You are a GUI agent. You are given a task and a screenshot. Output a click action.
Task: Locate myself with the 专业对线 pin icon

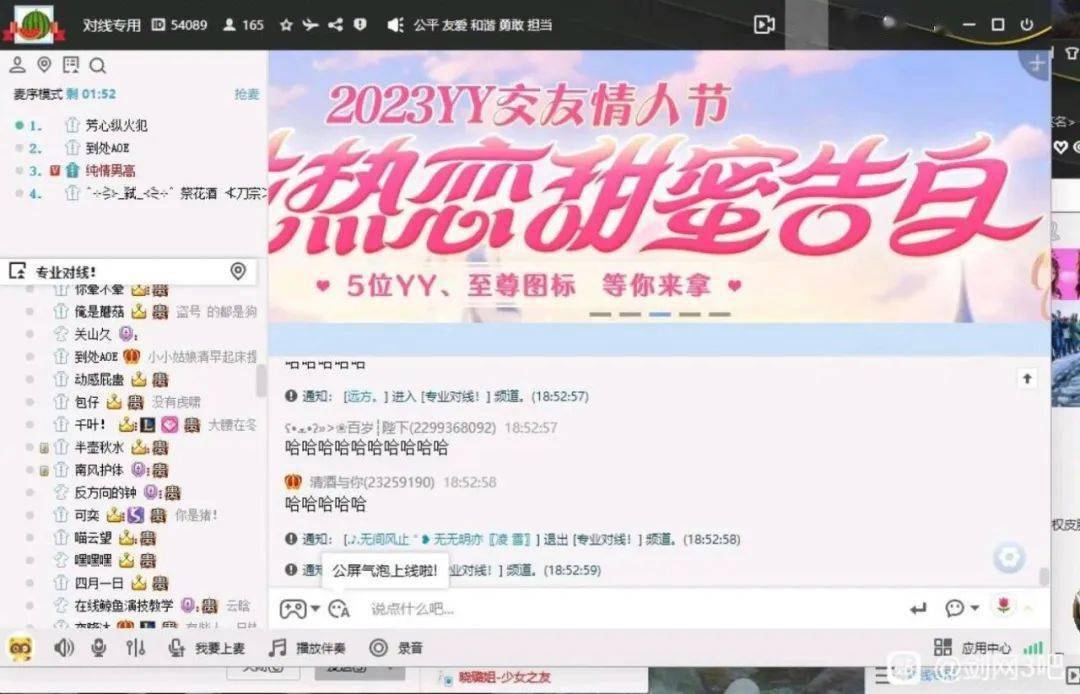[x=238, y=271]
